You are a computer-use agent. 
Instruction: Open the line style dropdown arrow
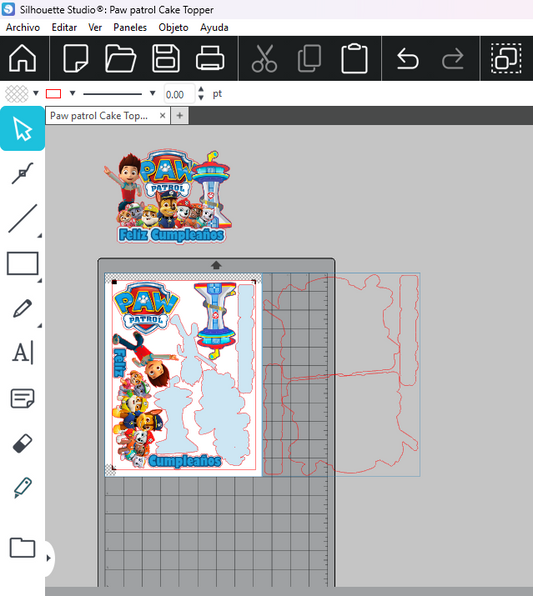[x=152, y=93]
